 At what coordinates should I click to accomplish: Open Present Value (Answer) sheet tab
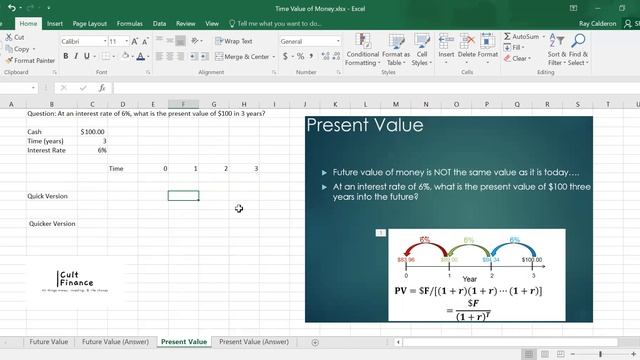point(254,342)
